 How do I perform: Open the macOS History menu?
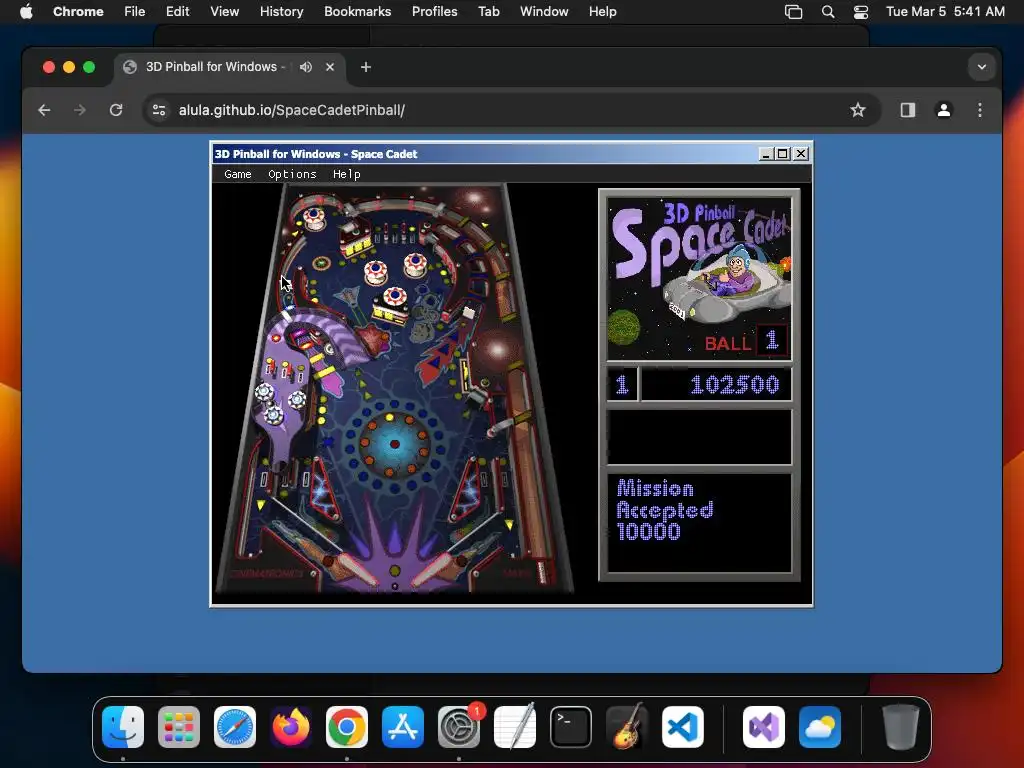281,11
